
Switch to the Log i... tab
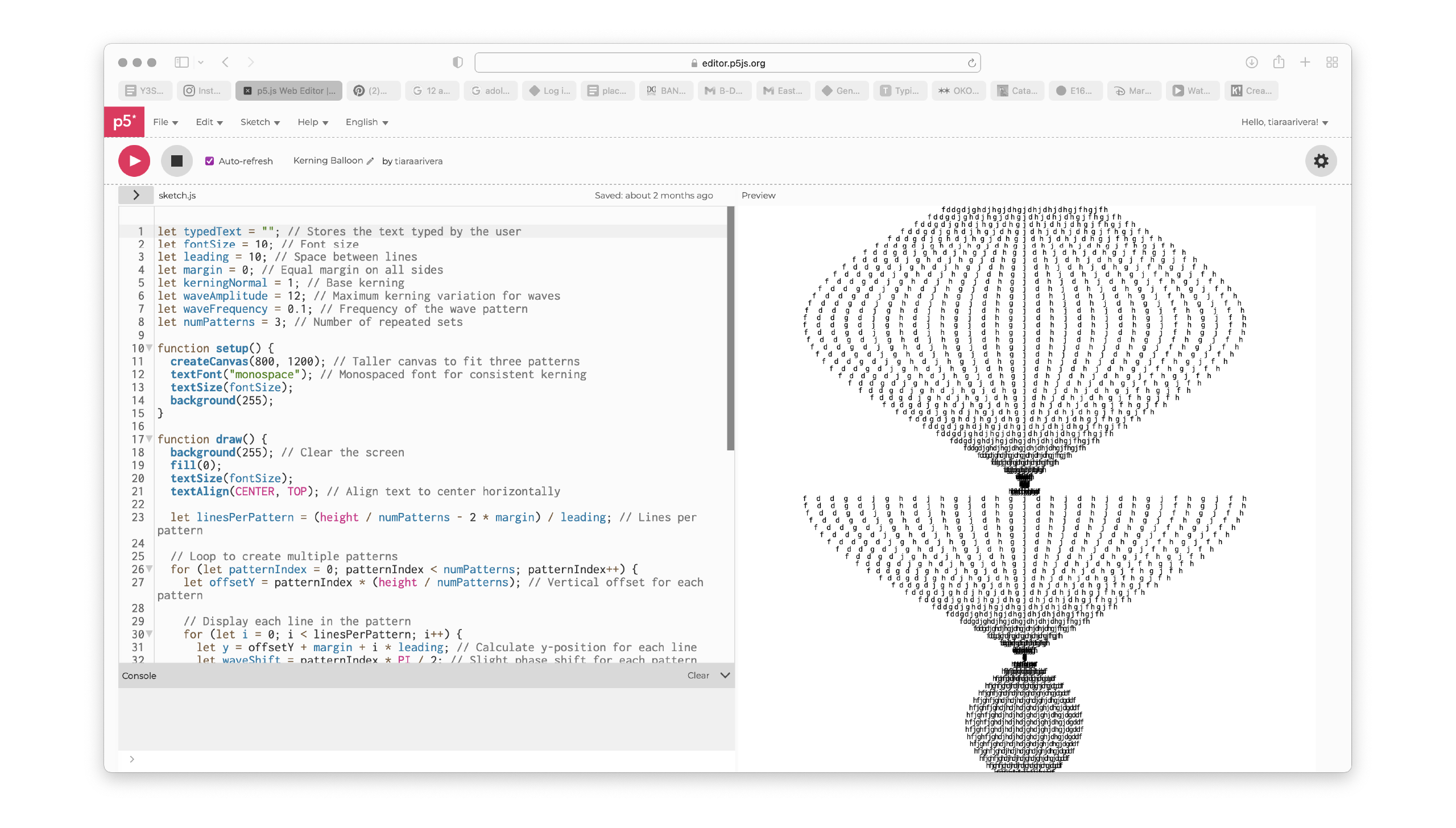click(549, 90)
